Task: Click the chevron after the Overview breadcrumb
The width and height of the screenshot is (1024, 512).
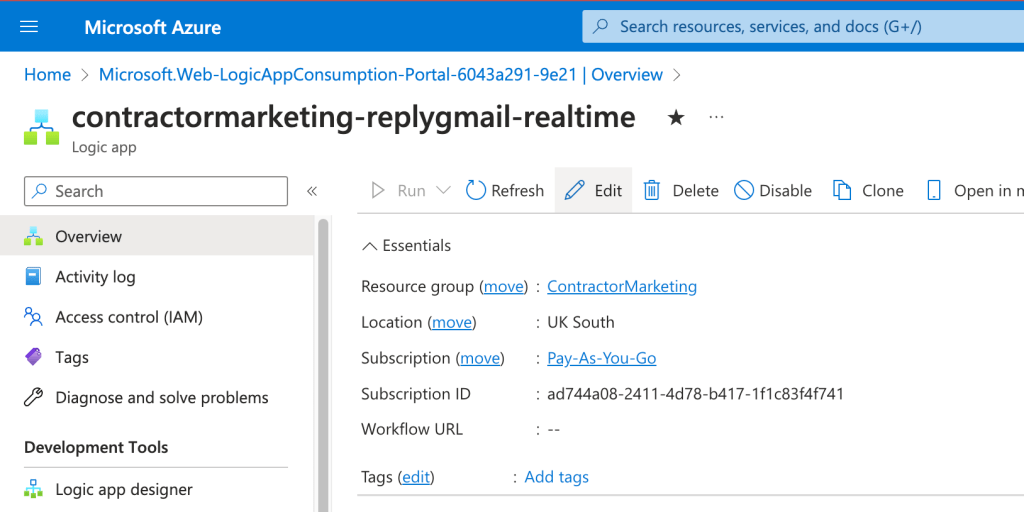Action: (x=677, y=74)
